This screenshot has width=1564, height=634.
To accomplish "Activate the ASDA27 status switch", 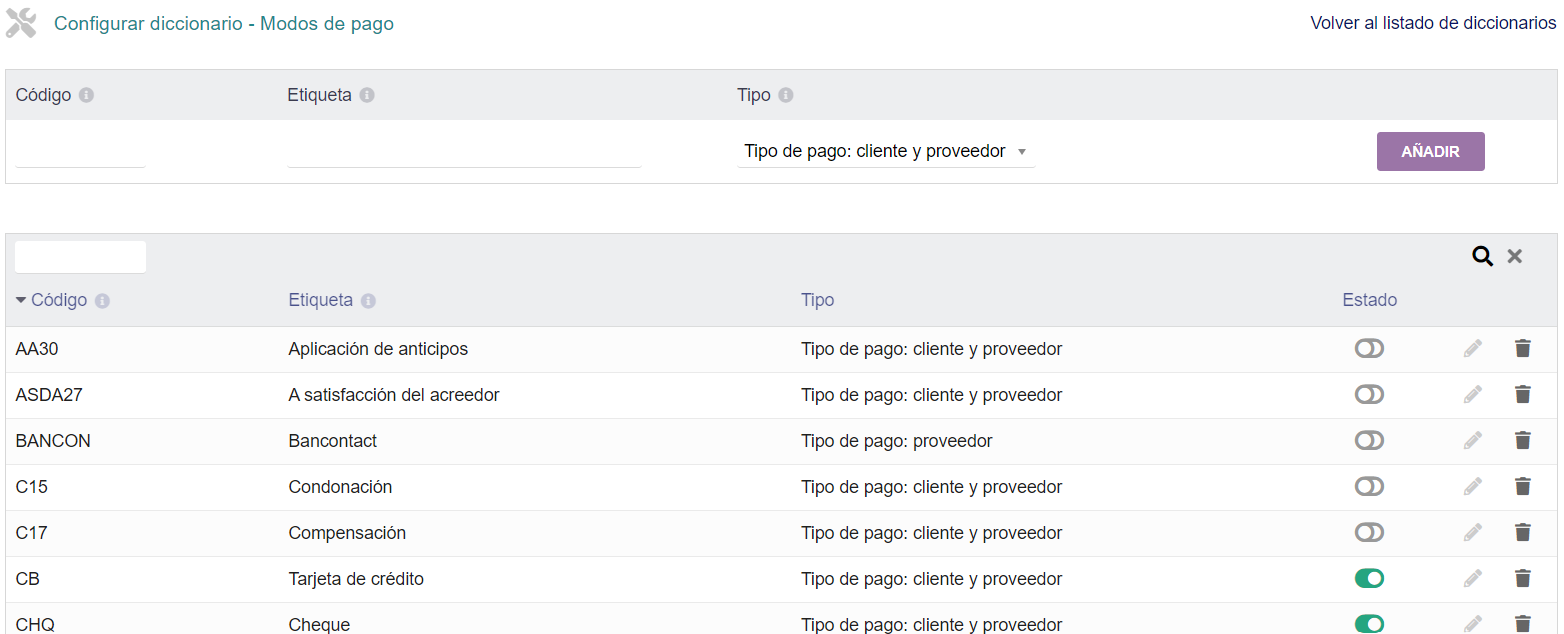I will coord(1369,395).
